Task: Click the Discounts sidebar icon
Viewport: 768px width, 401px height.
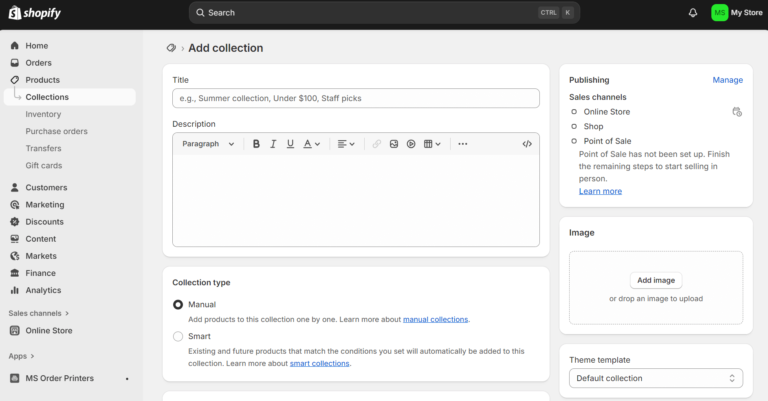Action: coord(15,222)
